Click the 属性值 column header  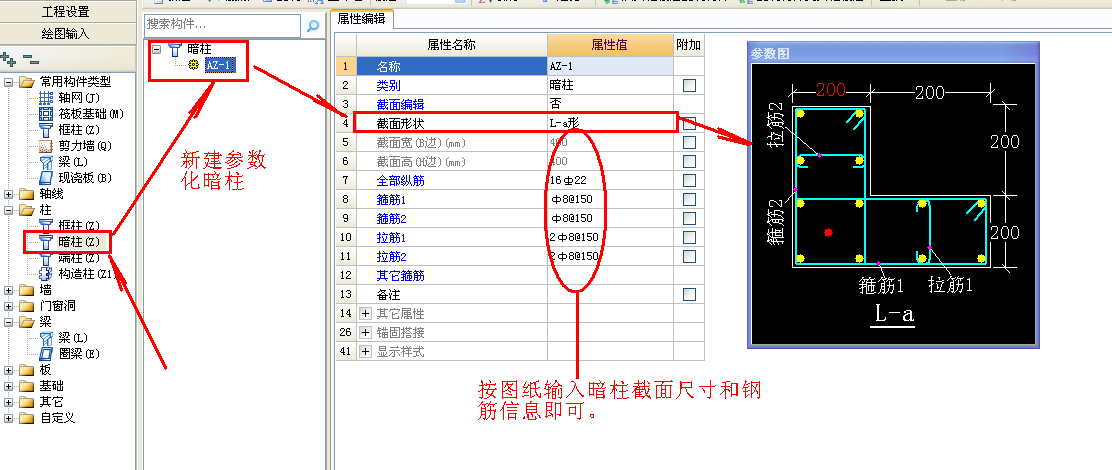click(610, 45)
